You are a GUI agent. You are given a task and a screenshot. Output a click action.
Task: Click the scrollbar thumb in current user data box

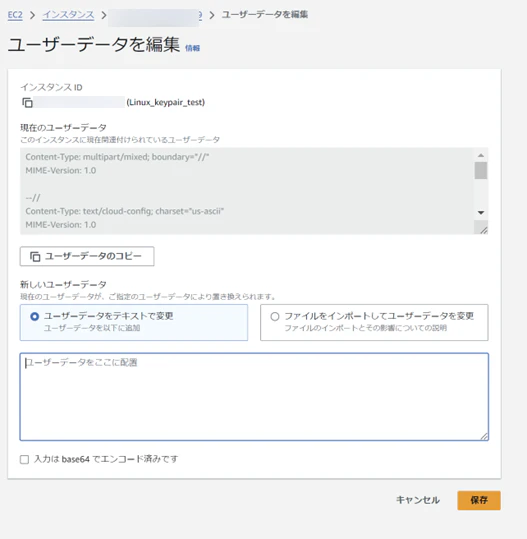[x=481, y=170]
